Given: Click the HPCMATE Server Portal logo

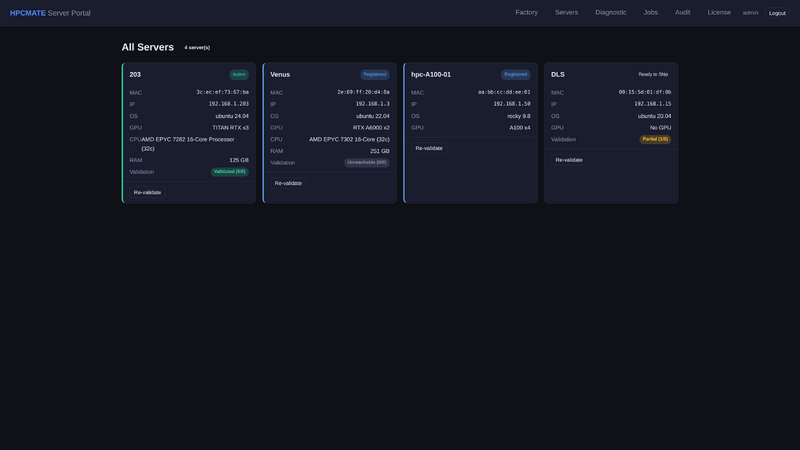Looking at the screenshot, I should [x=50, y=13].
